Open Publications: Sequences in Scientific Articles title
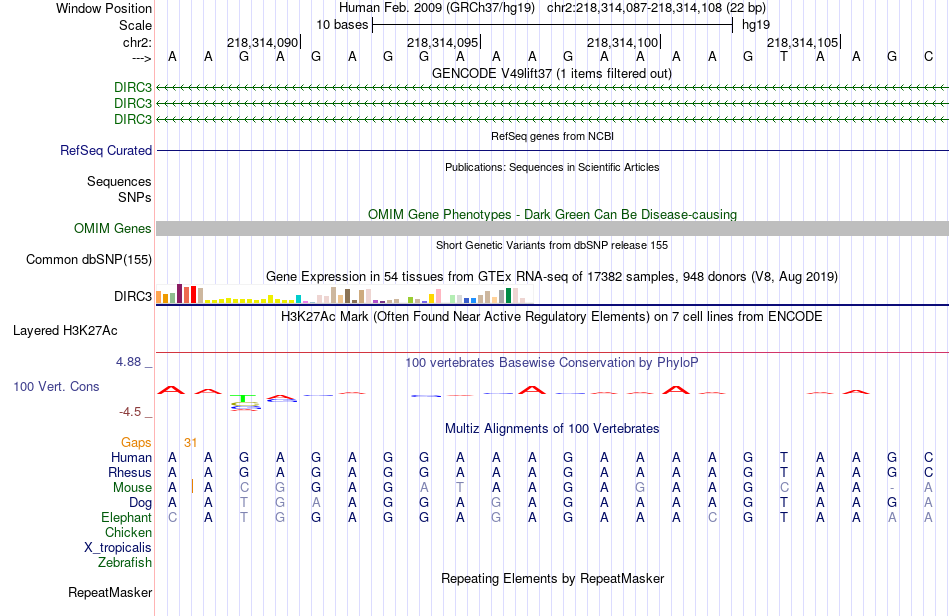950x616 pixels. point(552,167)
